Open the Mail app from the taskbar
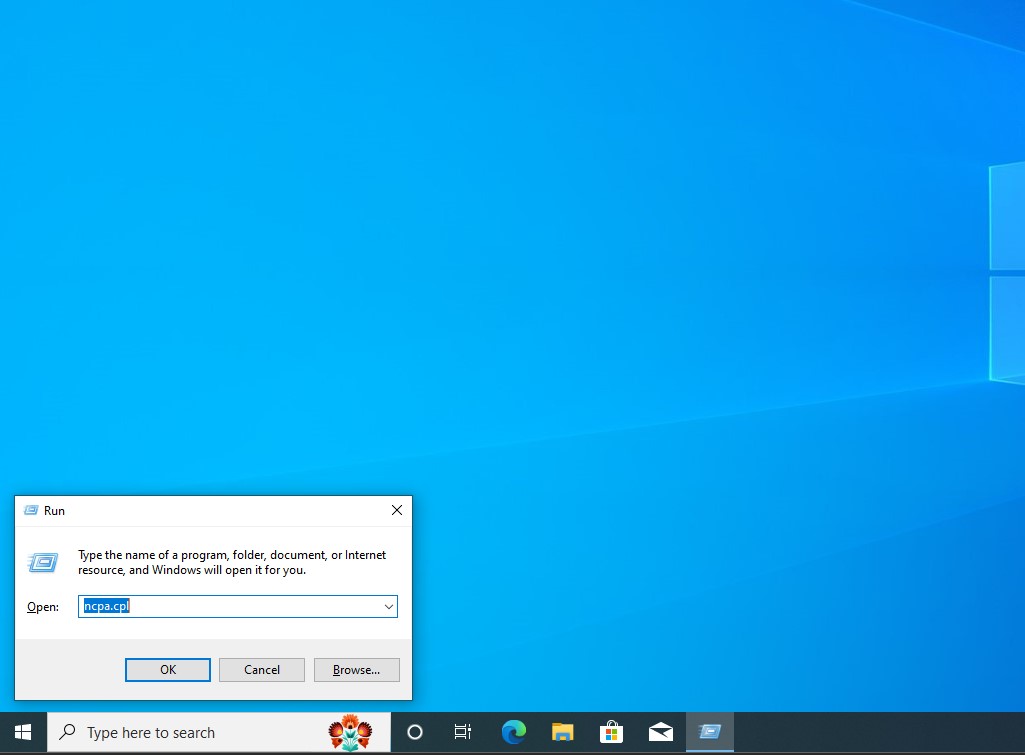1025x755 pixels. (x=660, y=732)
